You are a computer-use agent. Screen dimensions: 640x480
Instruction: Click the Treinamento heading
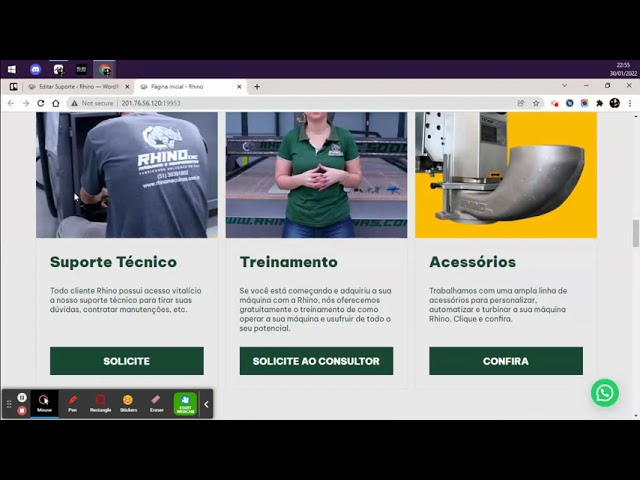pyautogui.click(x=289, y=262)
